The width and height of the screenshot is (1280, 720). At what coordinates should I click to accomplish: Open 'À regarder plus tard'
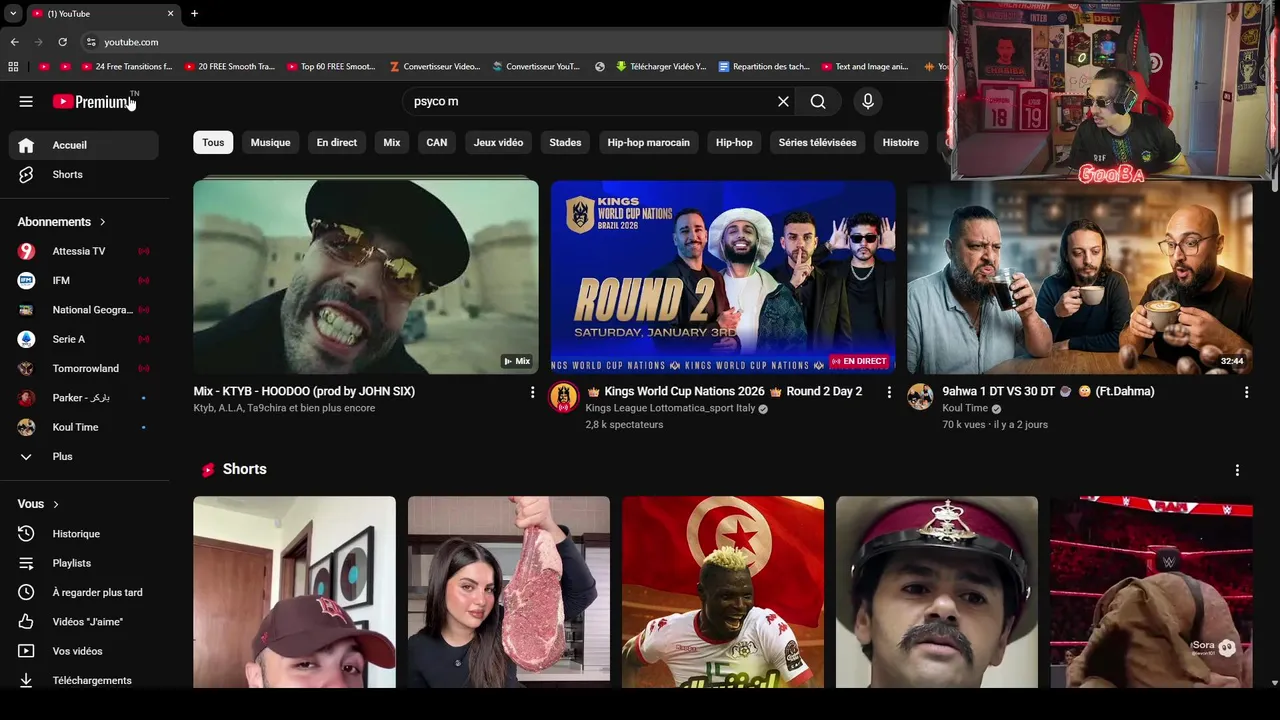pos(84,592)
